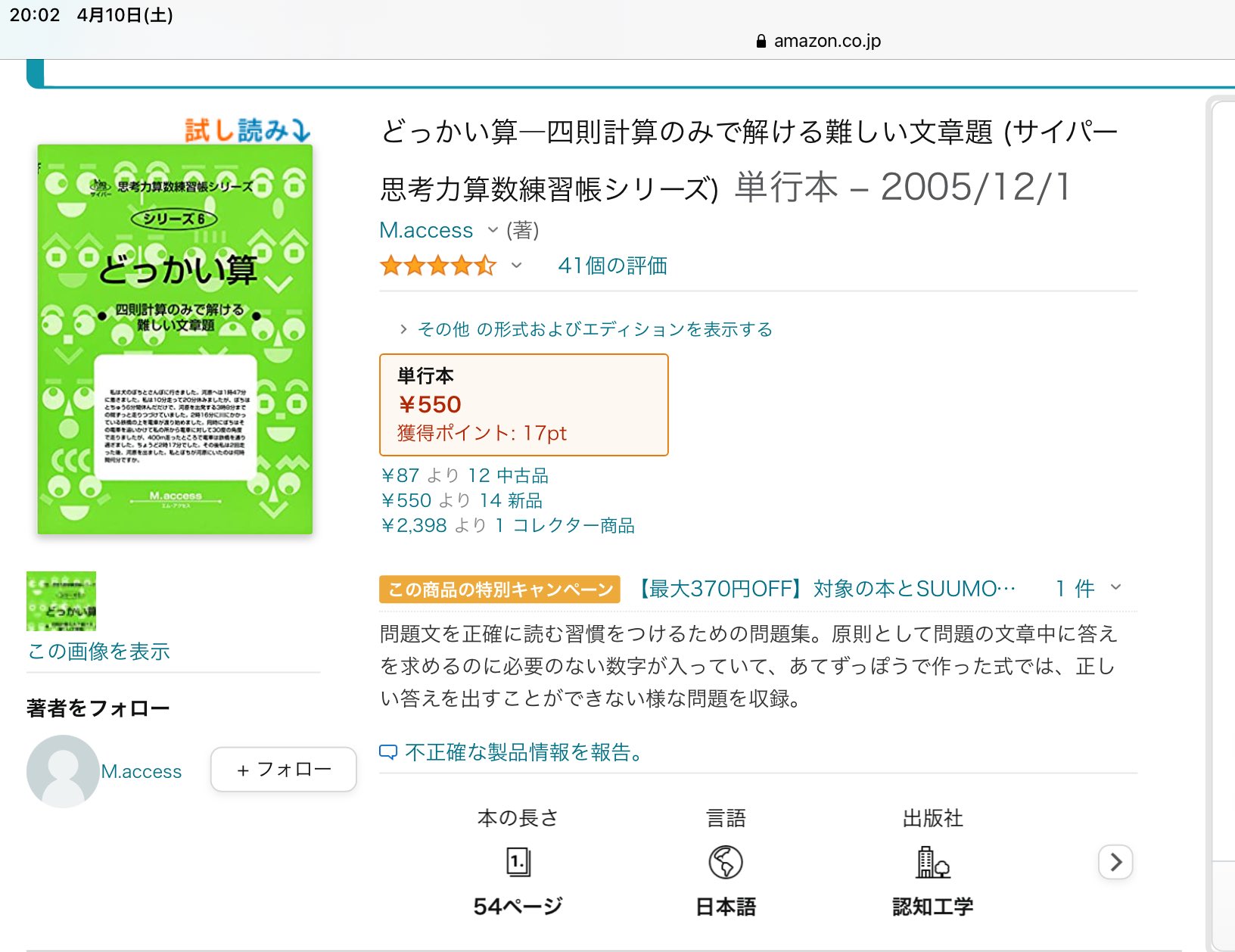Click the amazon.co.jp address bar
The width and height of the screenshot is (1235, 952).
tap(819, 41)
